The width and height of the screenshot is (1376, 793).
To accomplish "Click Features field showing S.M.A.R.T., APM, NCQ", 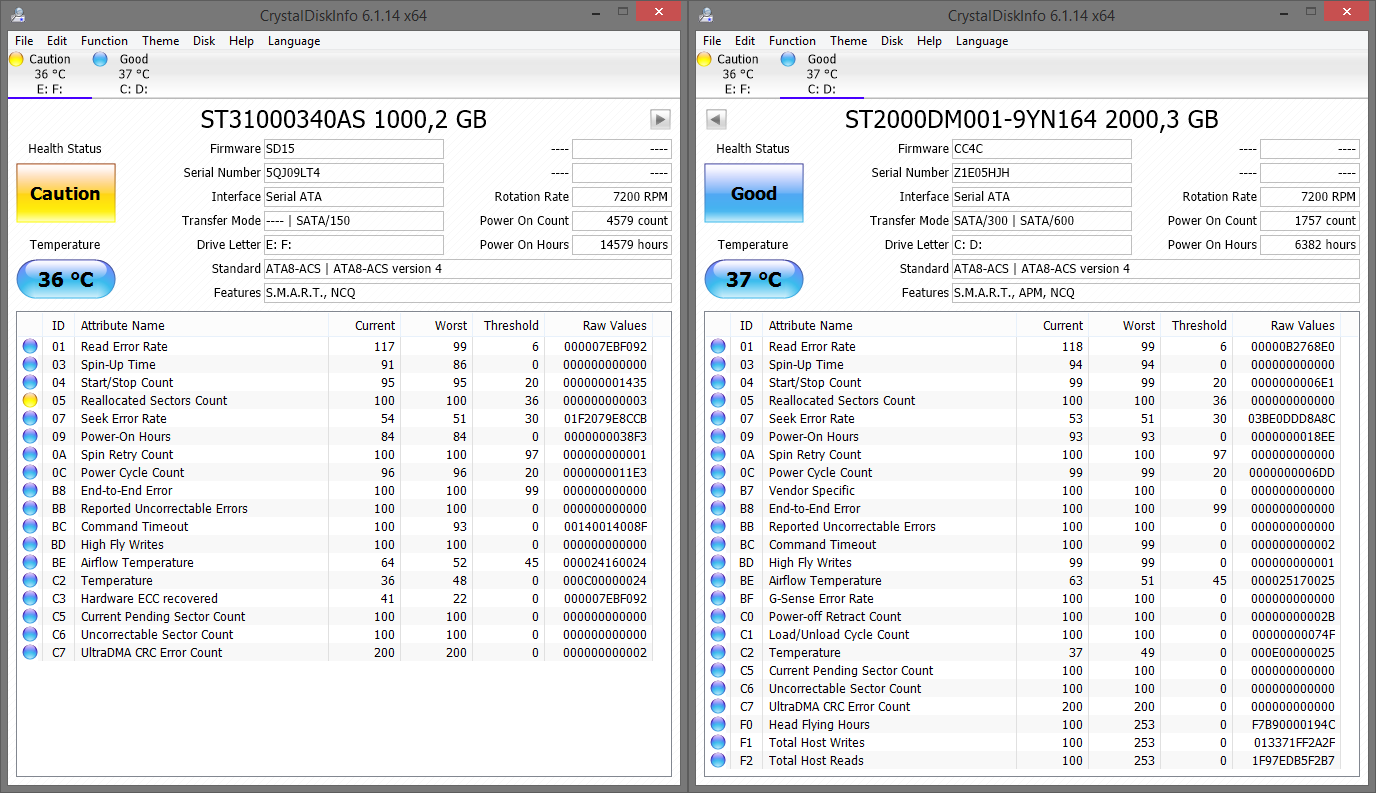I will (1155, 292).
